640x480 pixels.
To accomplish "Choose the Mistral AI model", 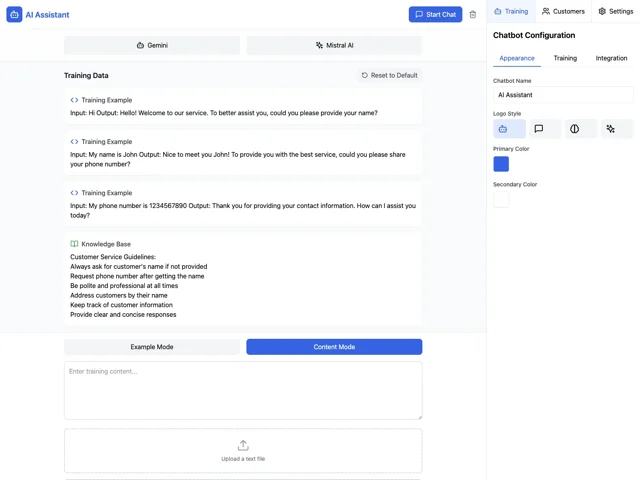I will tap(334, 45).
